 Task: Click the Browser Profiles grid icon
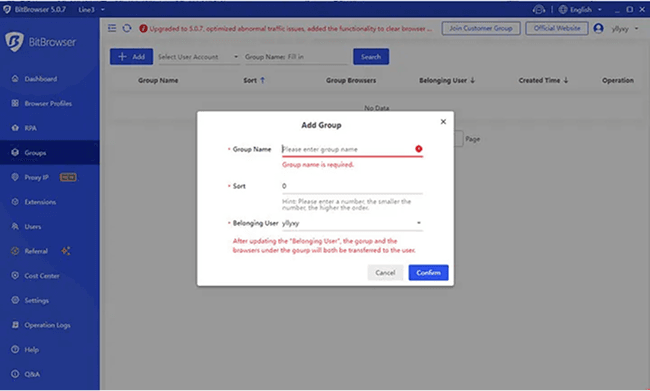click(15, 103)
